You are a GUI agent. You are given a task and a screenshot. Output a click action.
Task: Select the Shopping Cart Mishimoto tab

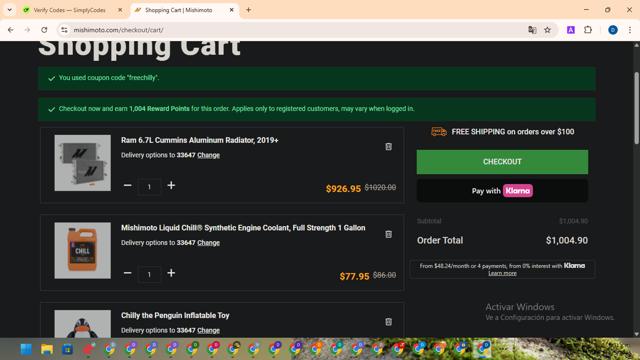pos(178,10)
